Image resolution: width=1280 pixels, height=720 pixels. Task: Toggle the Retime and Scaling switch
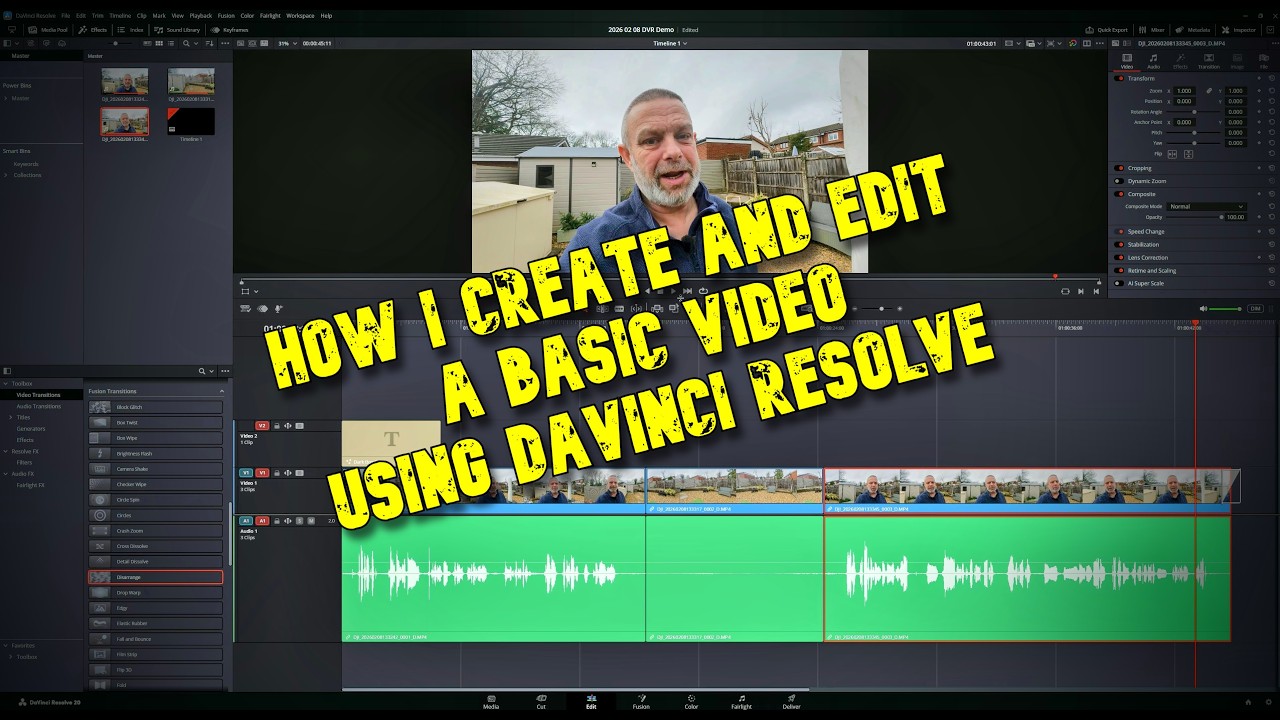point(1120,270)
